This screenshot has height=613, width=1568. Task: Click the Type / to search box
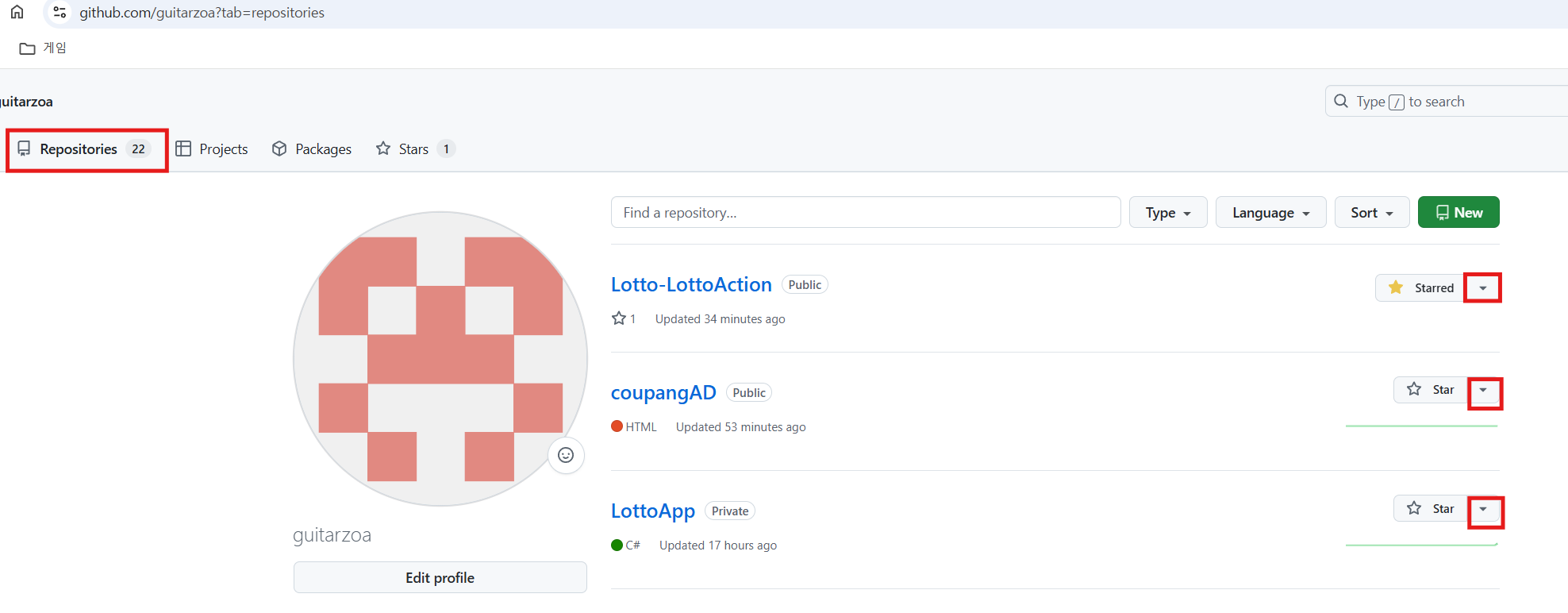[1447, 102]
